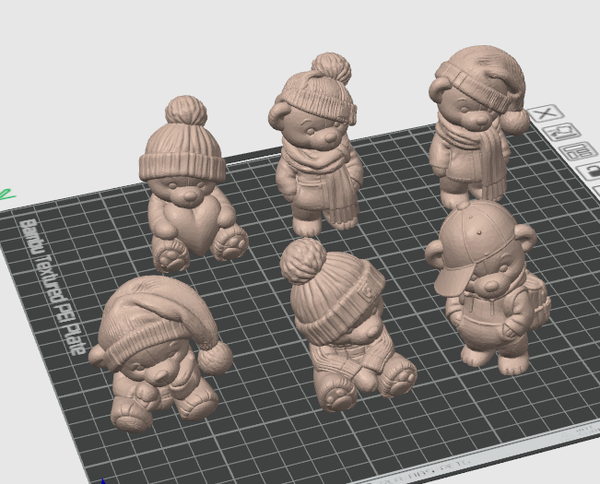
Task: Click the hanging pom-pom of the Santa-hat bear
Action: 515,121
